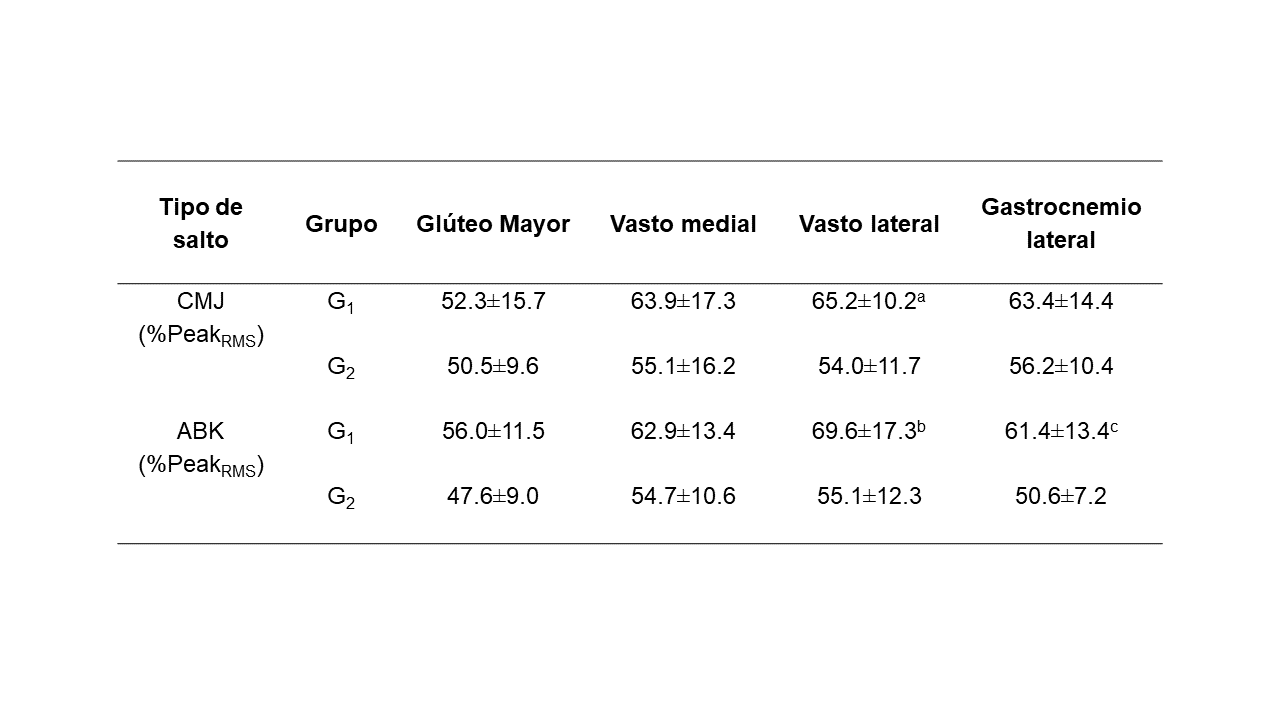The image size is (1280, 720).
Task: Select the cell showing 63.9±17.3
Action: [683, 301]
